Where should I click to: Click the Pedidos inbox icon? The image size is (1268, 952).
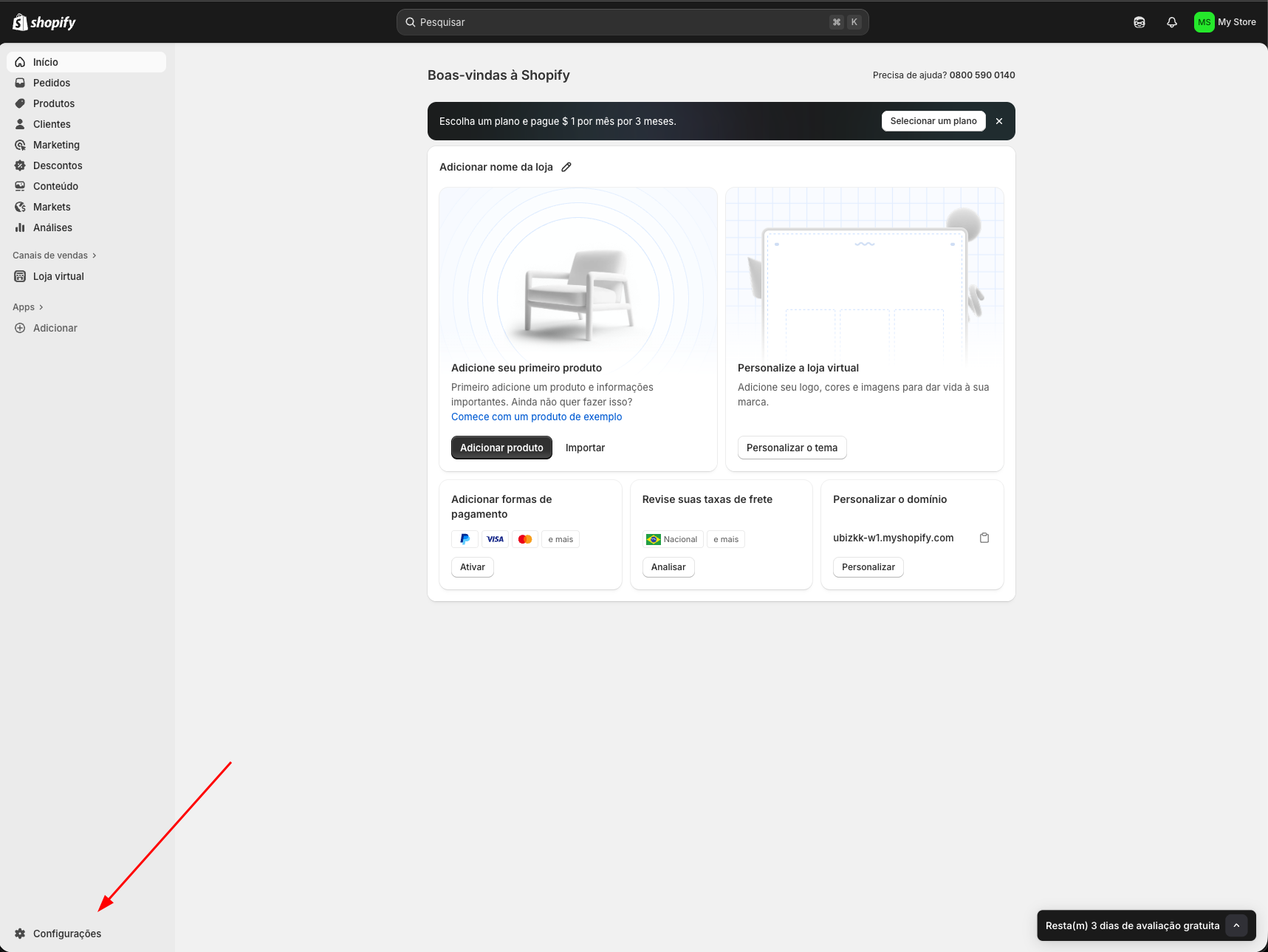tap(20, 83)
